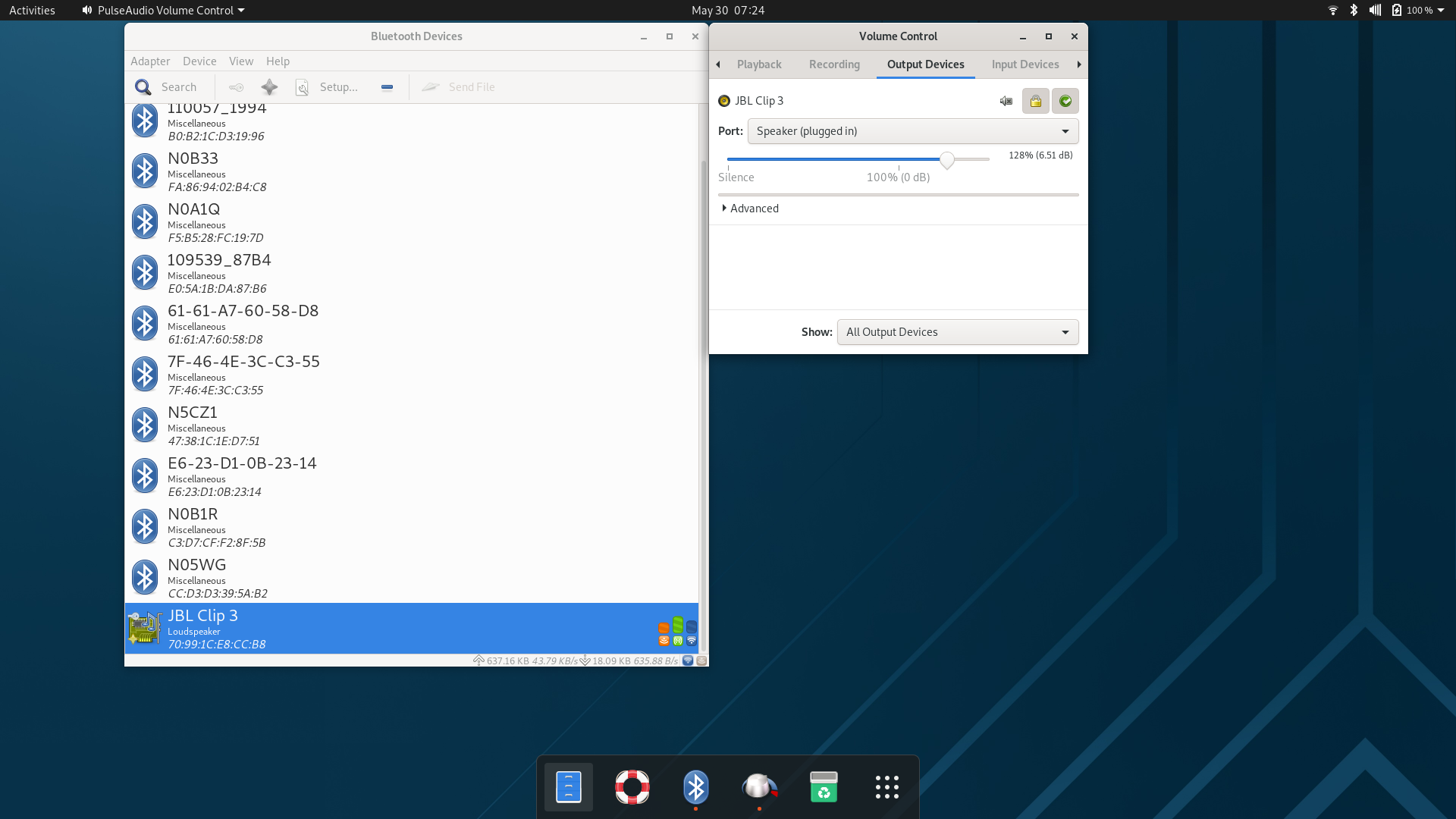Open the clock May 30 07:24
This screenshot has height=819, width=1456.
[728, 10]
